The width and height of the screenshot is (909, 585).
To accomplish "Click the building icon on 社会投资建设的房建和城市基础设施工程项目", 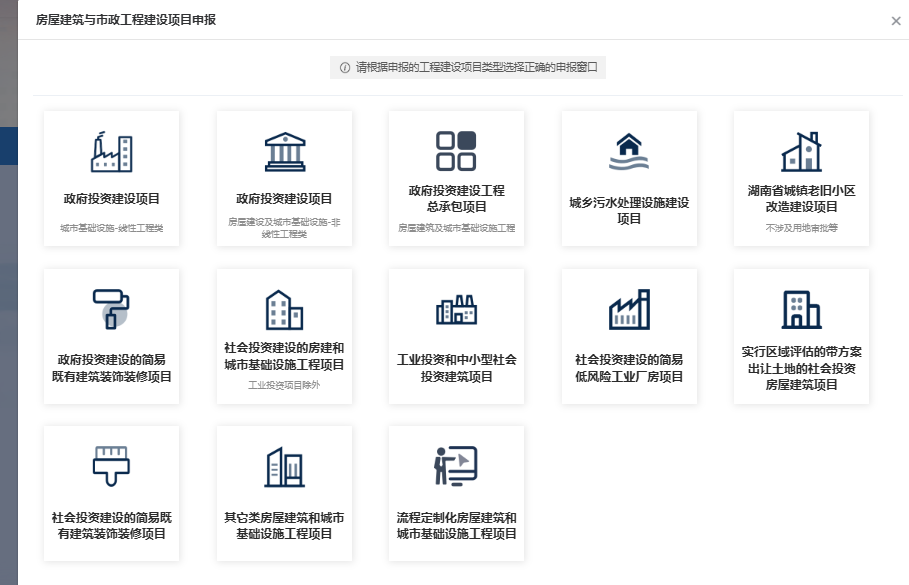I will [x=284, y=310].
